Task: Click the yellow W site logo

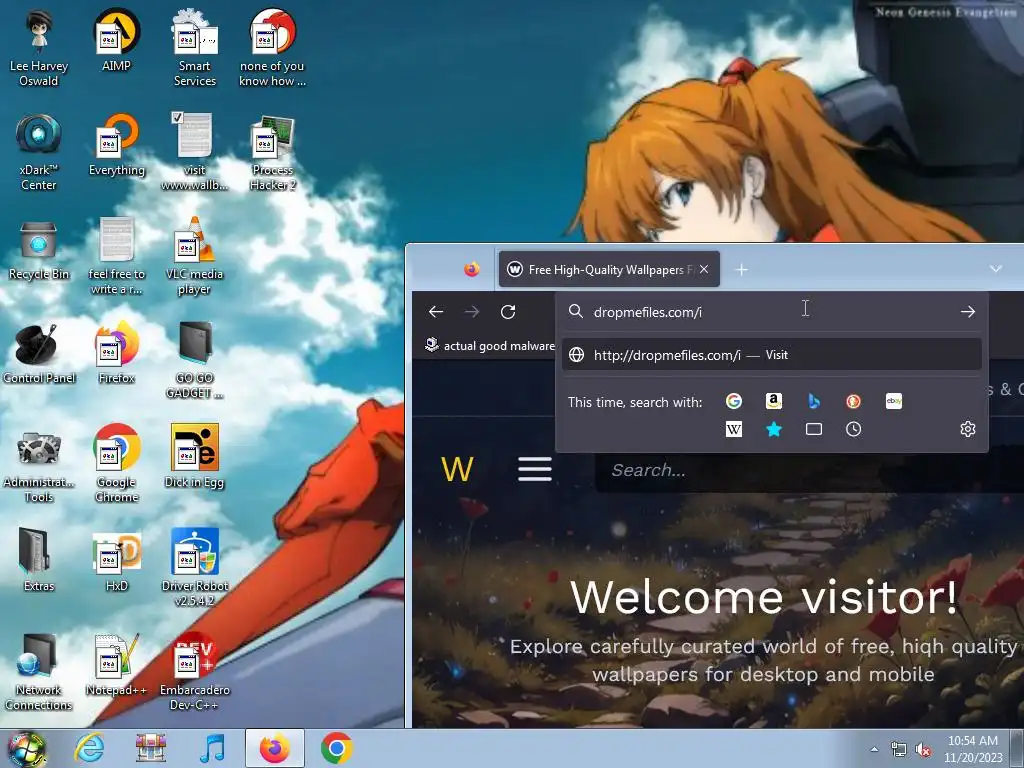Action: coord(457,469)
